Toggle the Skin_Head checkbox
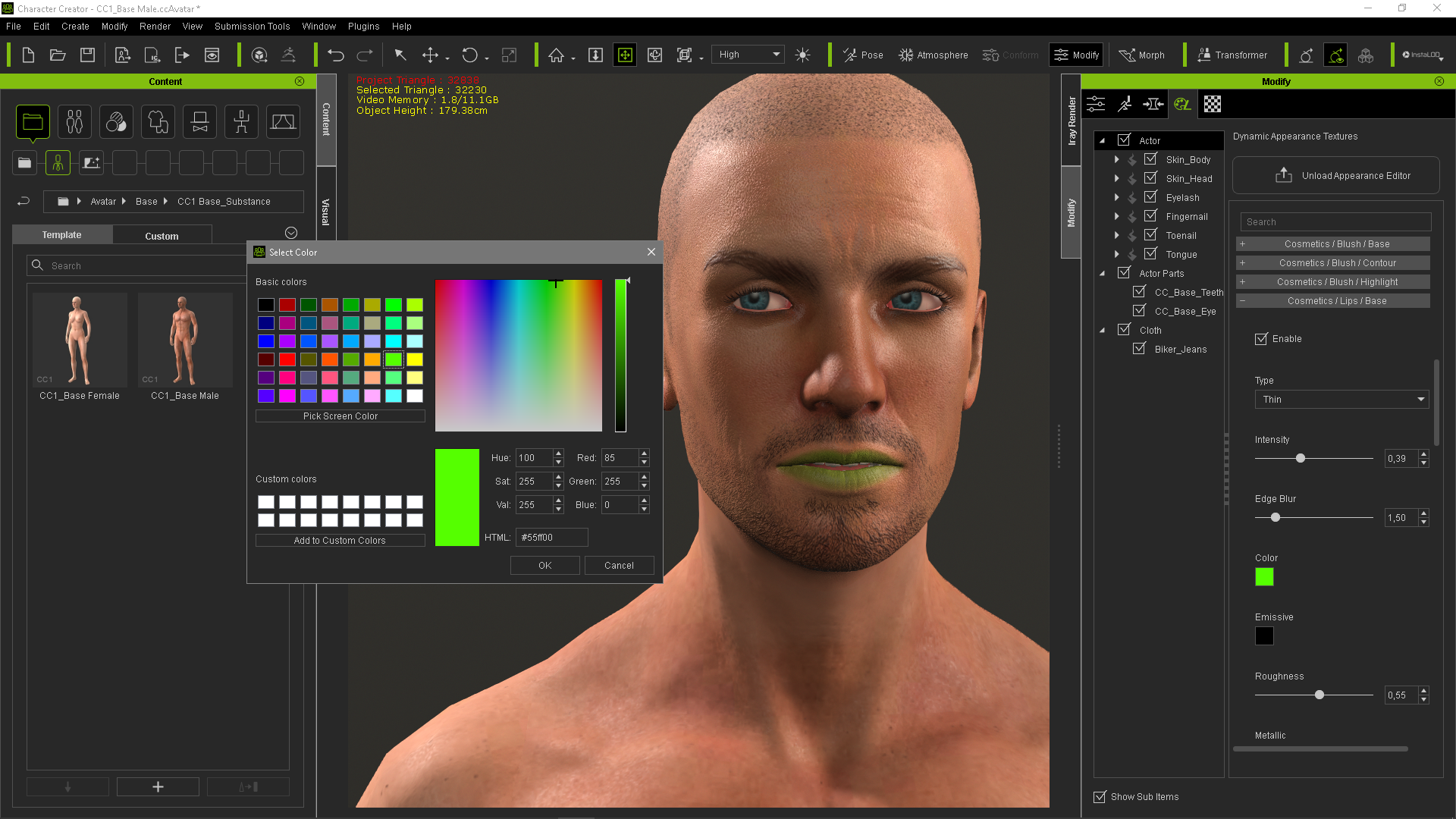Screen dimensions: 1456x819 1150,177
